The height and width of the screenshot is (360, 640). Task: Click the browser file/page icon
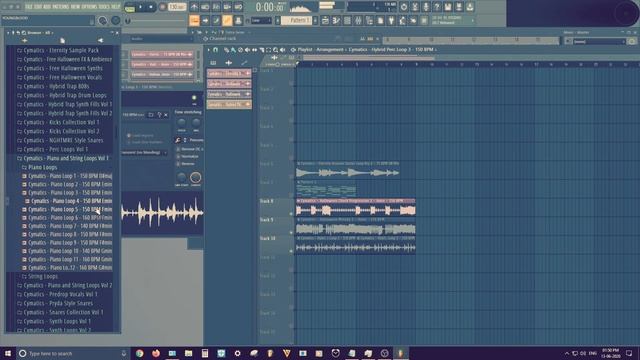[62, 40]
